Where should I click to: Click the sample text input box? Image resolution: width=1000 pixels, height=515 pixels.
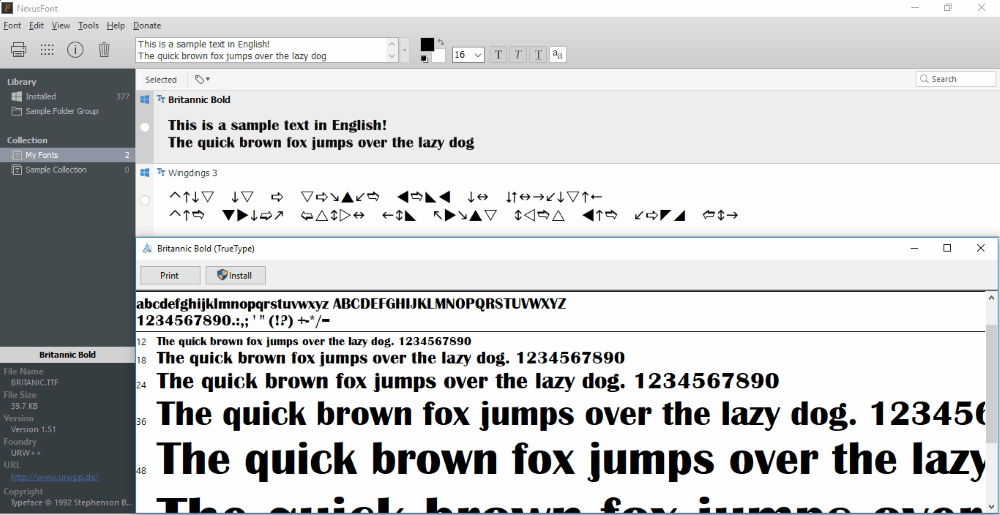click(x=261, y=50)
